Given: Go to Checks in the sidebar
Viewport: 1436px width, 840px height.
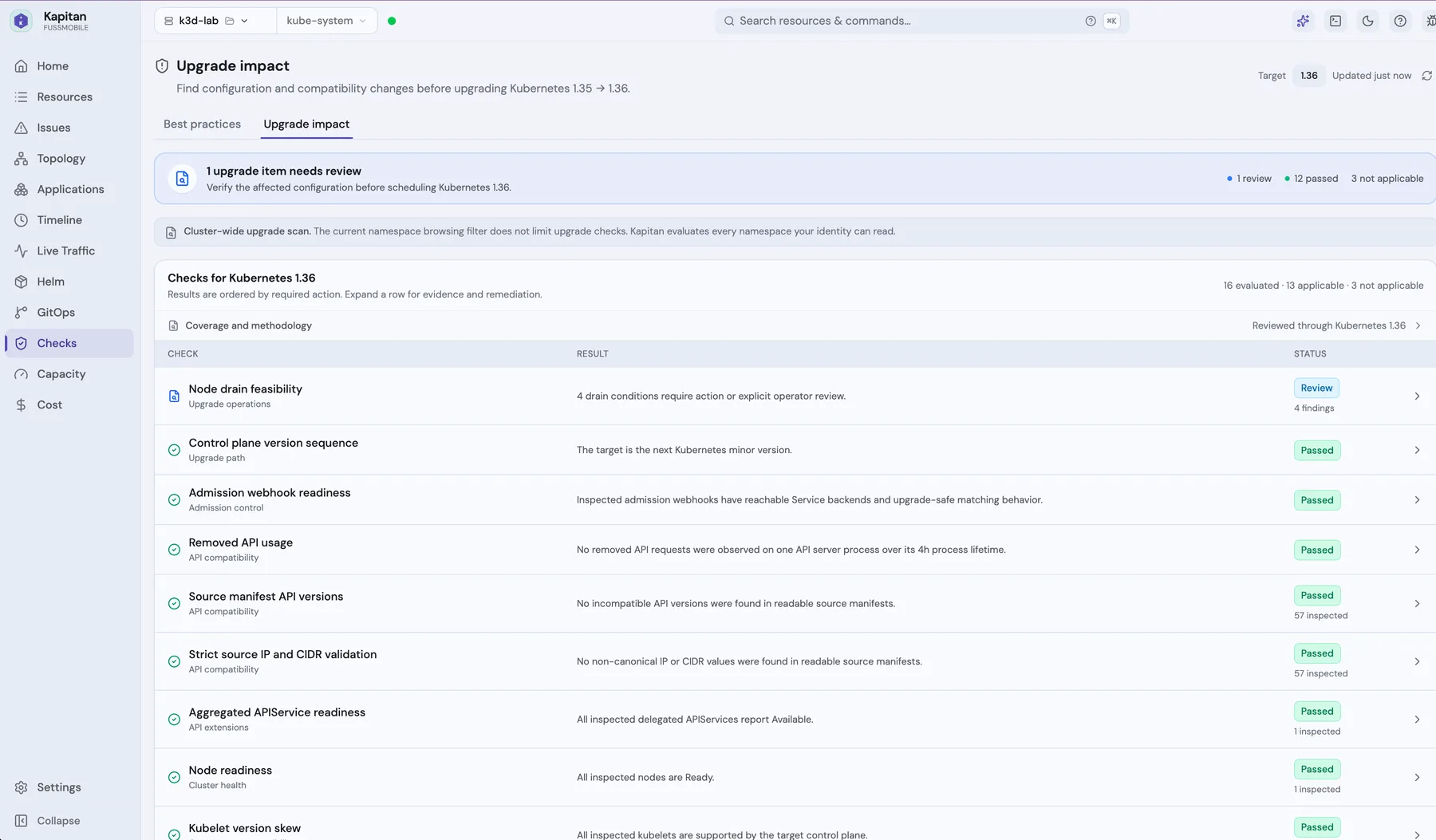Looking at the screenshot, I should click(x=69, y=344).
